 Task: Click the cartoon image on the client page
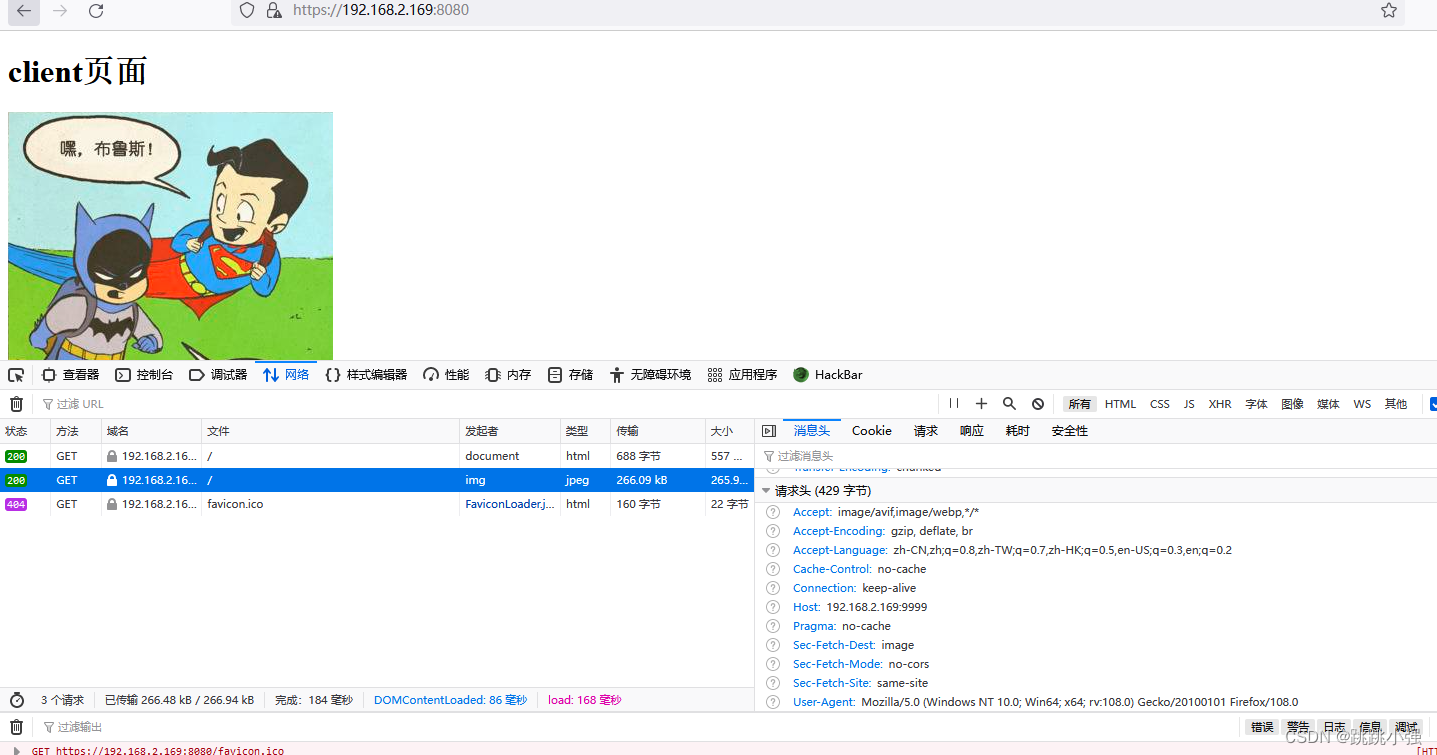170,236
